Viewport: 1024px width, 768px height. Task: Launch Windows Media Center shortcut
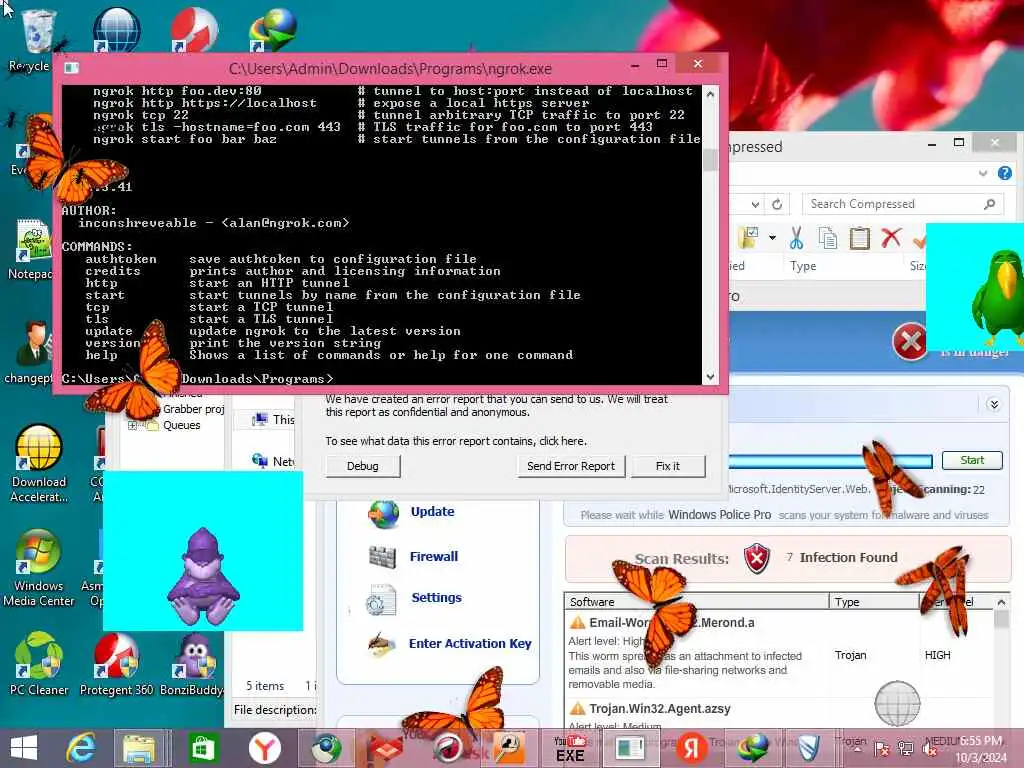pos(39,568)
